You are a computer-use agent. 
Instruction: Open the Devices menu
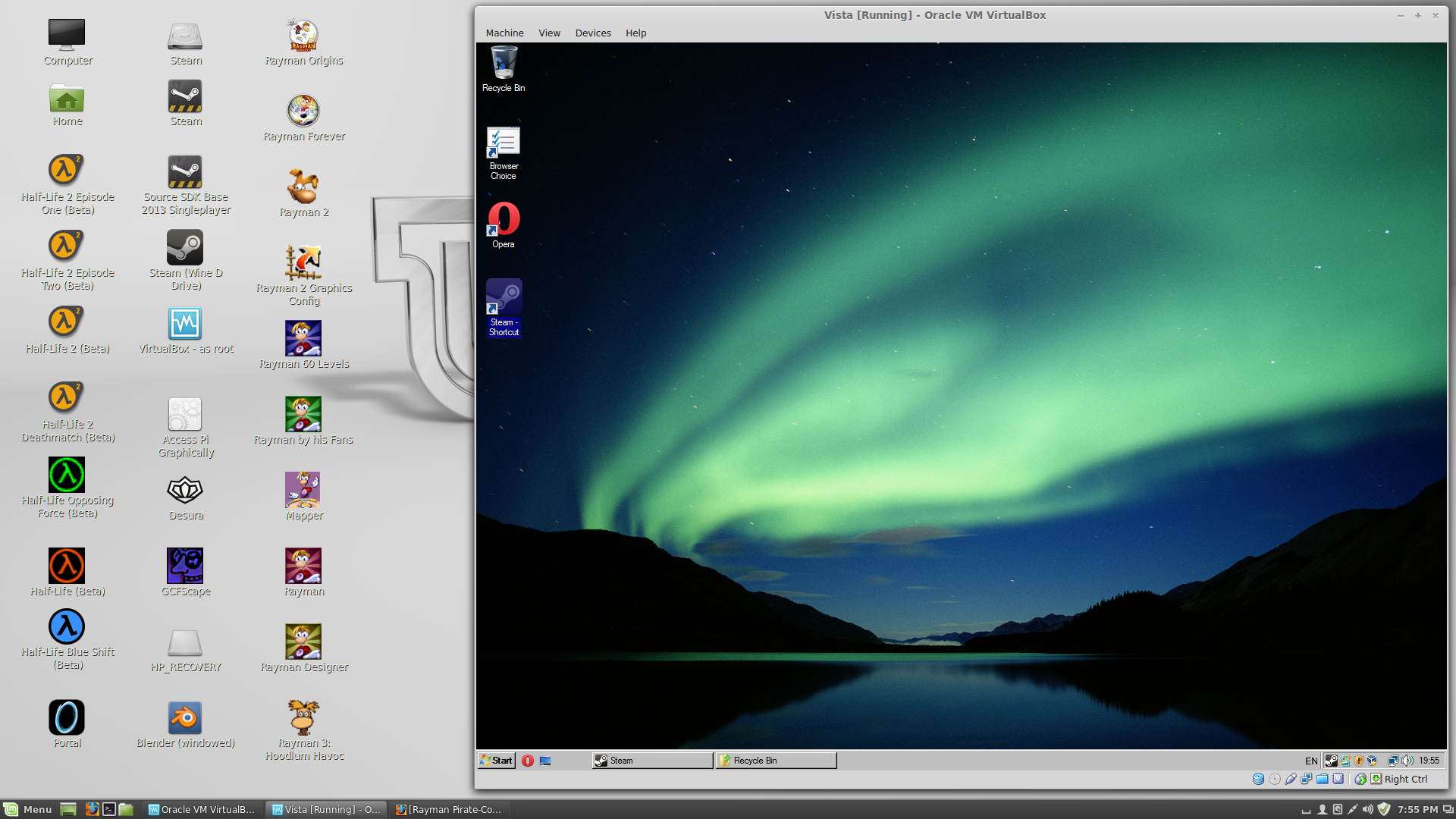(592, 33)
